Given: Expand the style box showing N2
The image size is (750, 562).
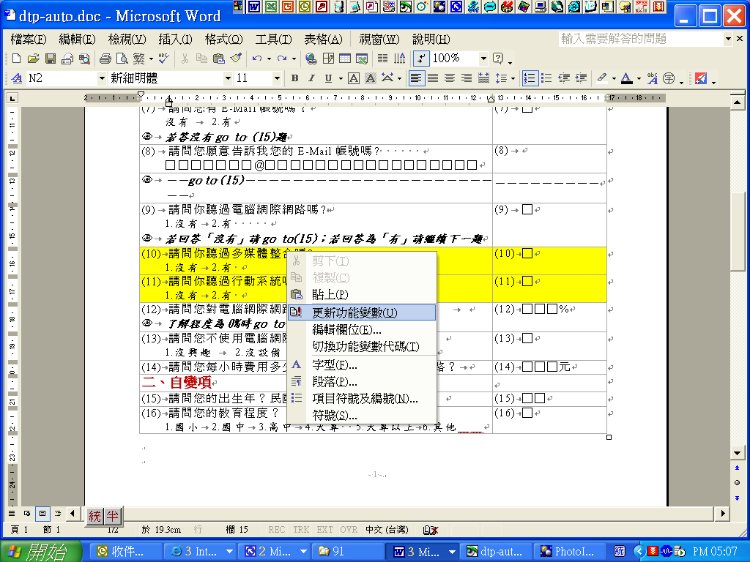Looking at the screenshot, I should coord(101,78).
